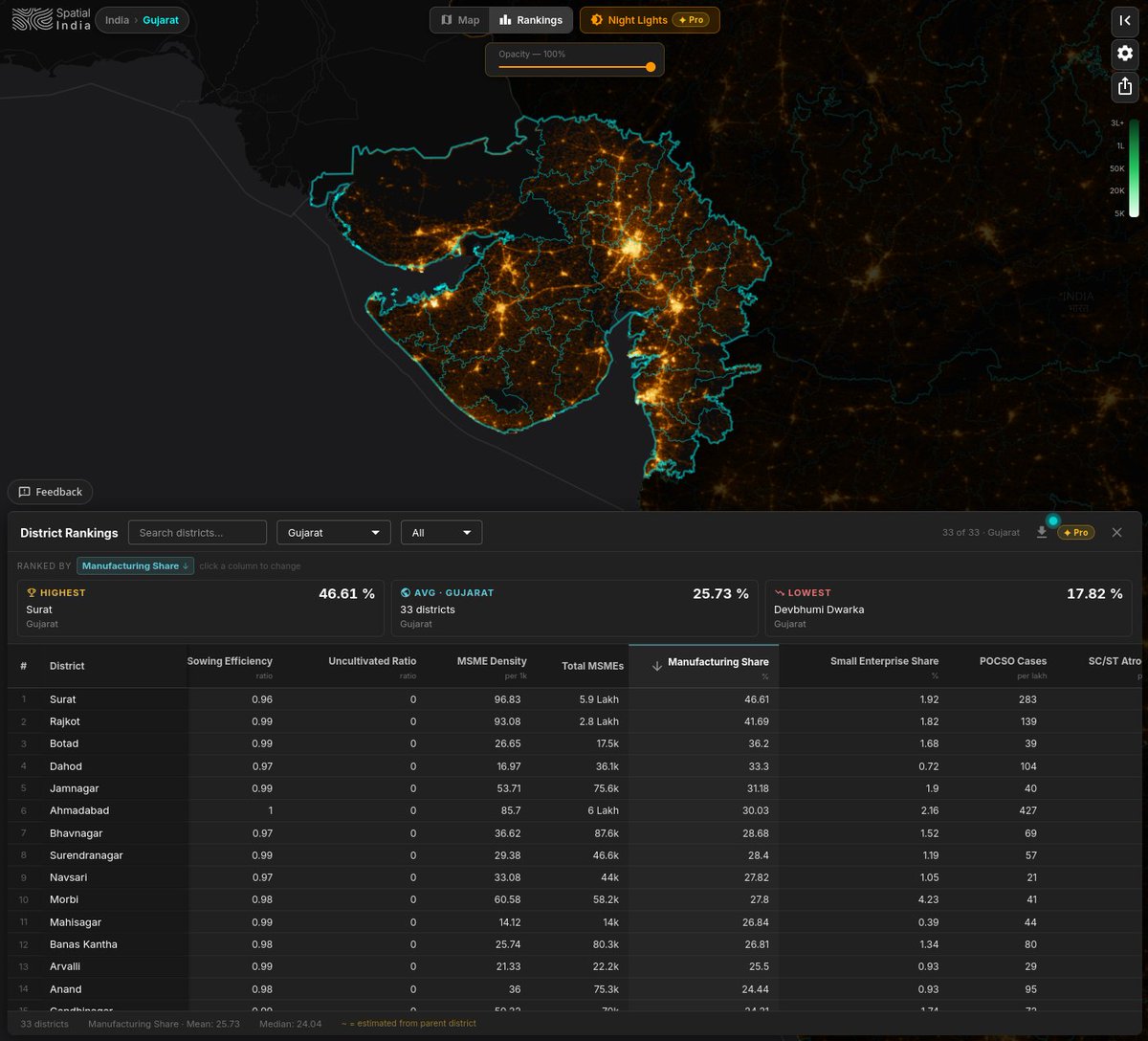Sort by POCSO Cases column

point(1012,666)
